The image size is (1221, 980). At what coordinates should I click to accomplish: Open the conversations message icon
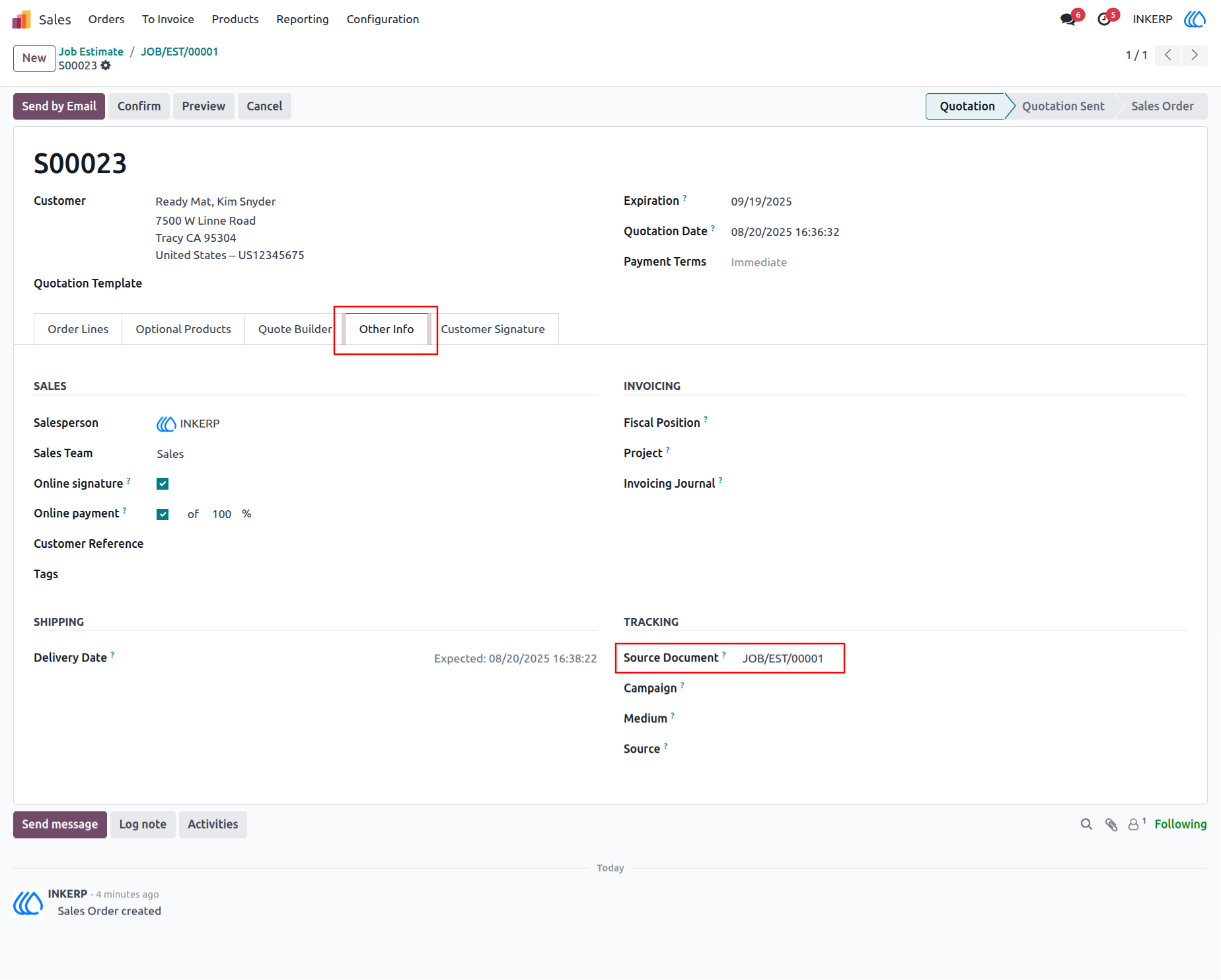pos(1068,19)
